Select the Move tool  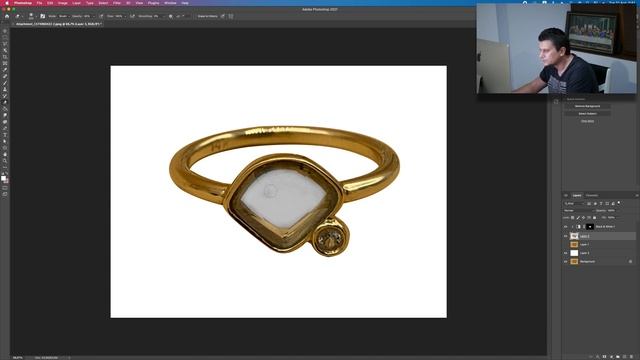5,31
